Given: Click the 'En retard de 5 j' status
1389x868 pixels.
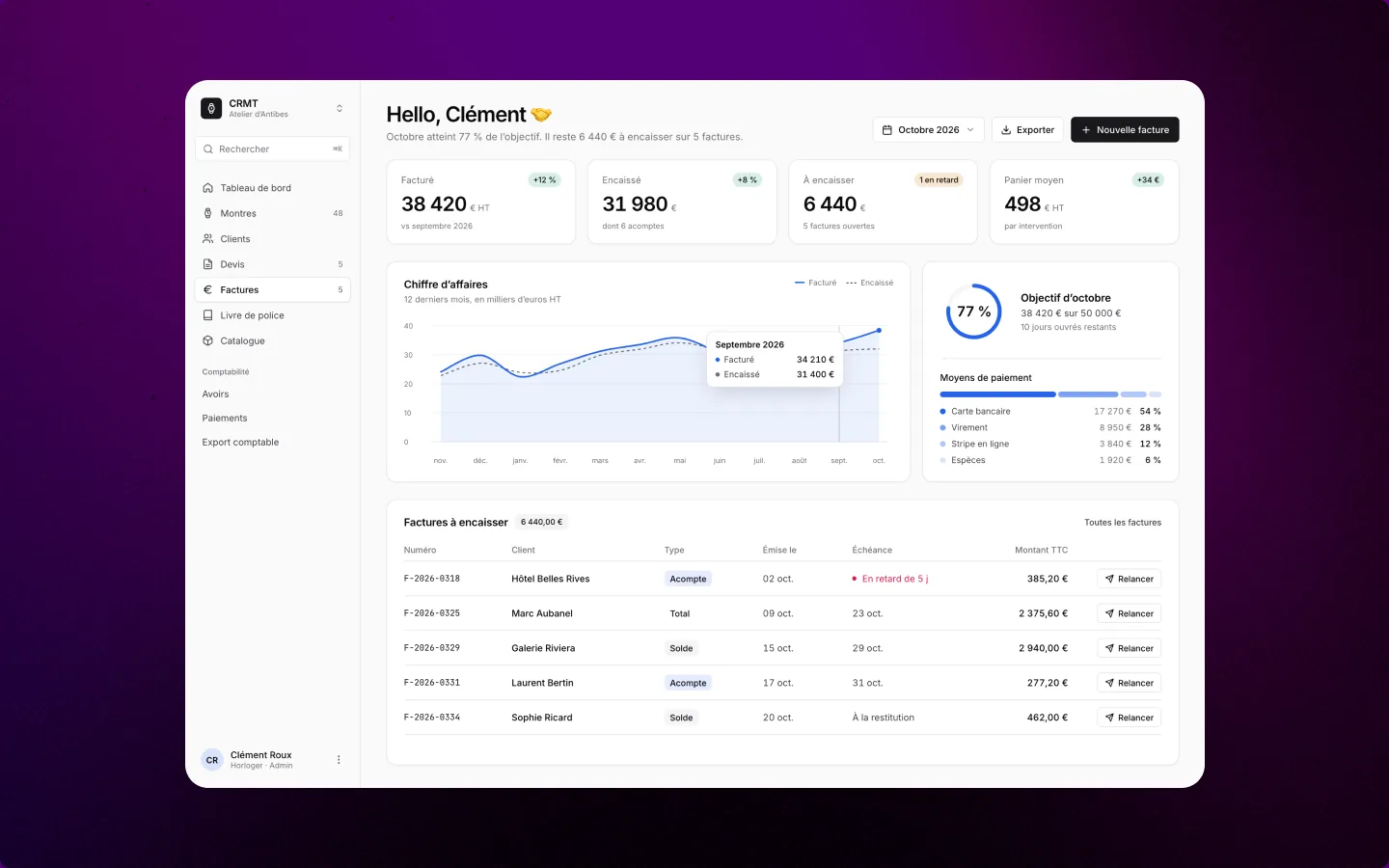Looking at the screenshot, I should 890,580.
